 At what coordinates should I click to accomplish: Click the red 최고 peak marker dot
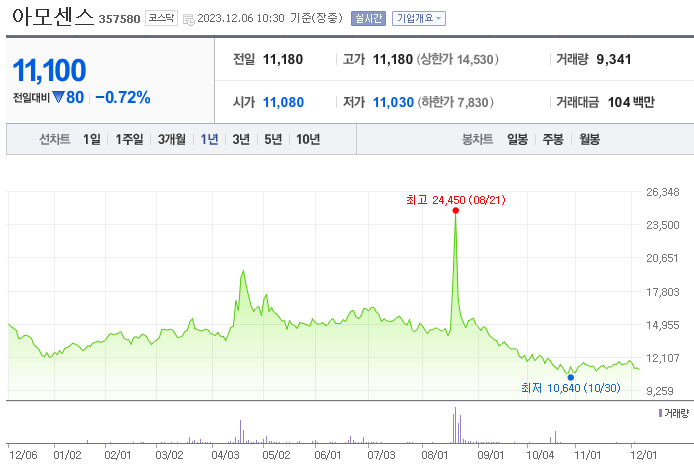coord(455,210)
